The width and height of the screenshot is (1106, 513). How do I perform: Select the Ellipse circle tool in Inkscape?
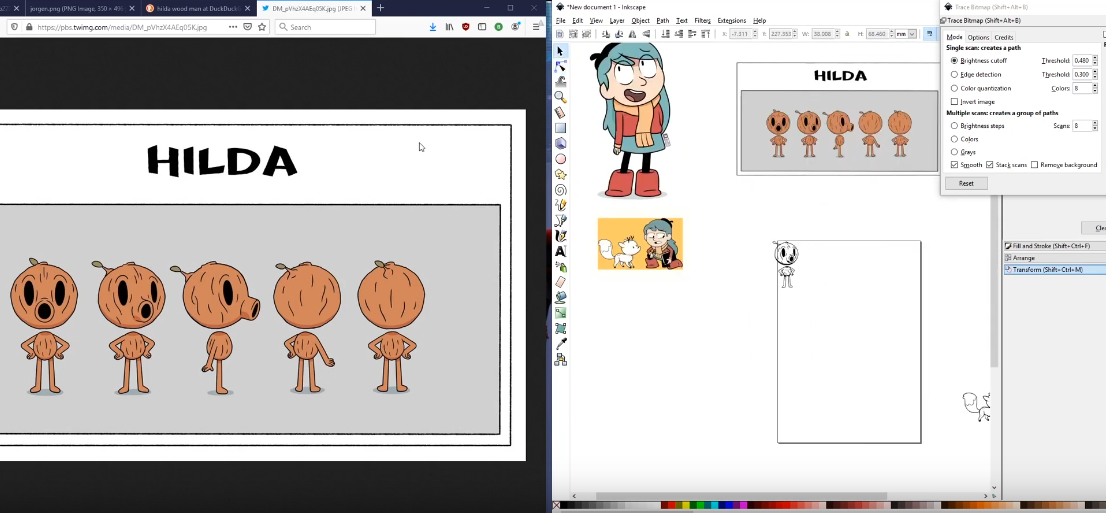pos(561,159)
